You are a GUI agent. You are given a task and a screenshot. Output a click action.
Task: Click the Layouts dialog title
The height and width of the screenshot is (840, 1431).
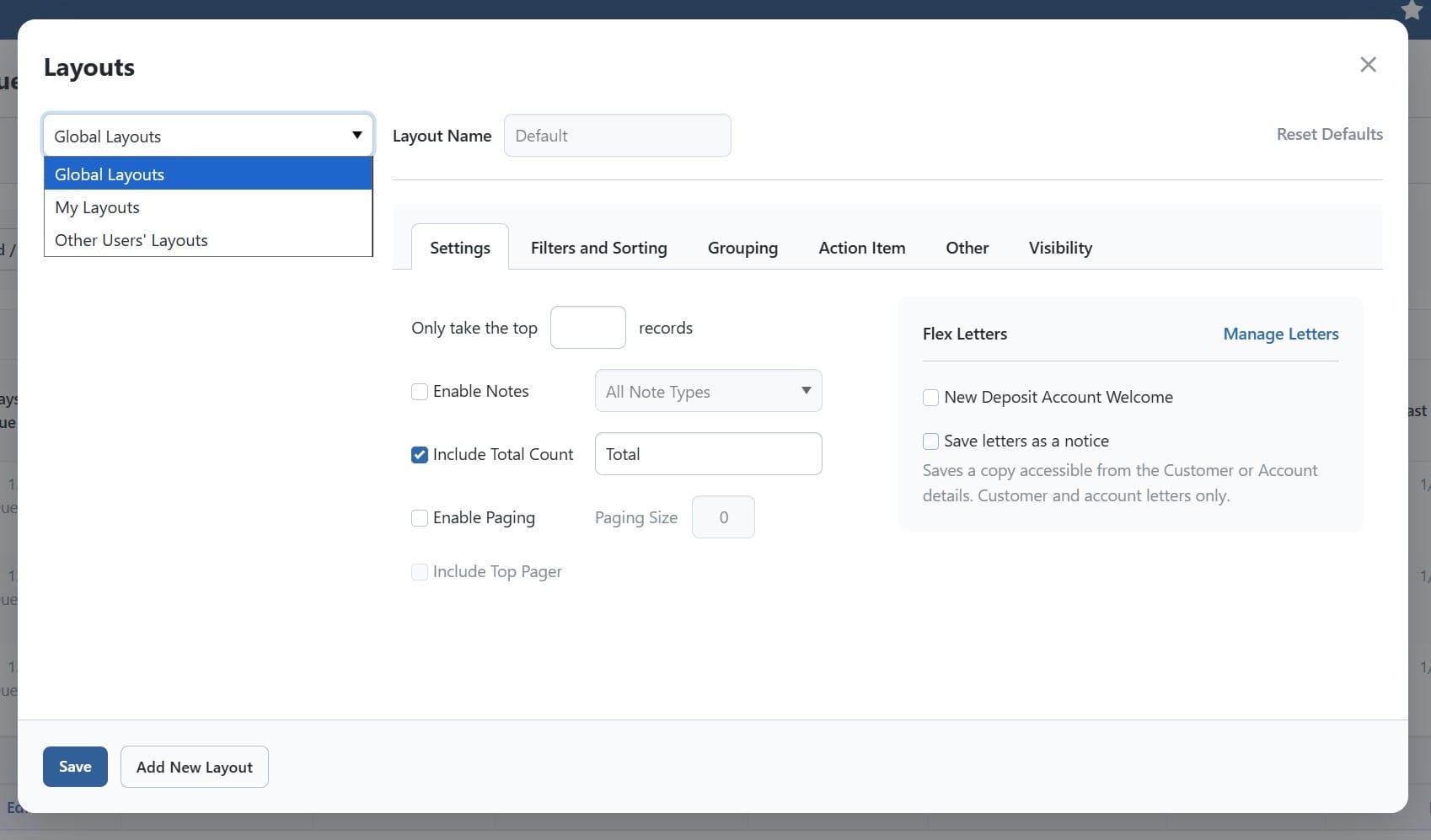point(89,67)
